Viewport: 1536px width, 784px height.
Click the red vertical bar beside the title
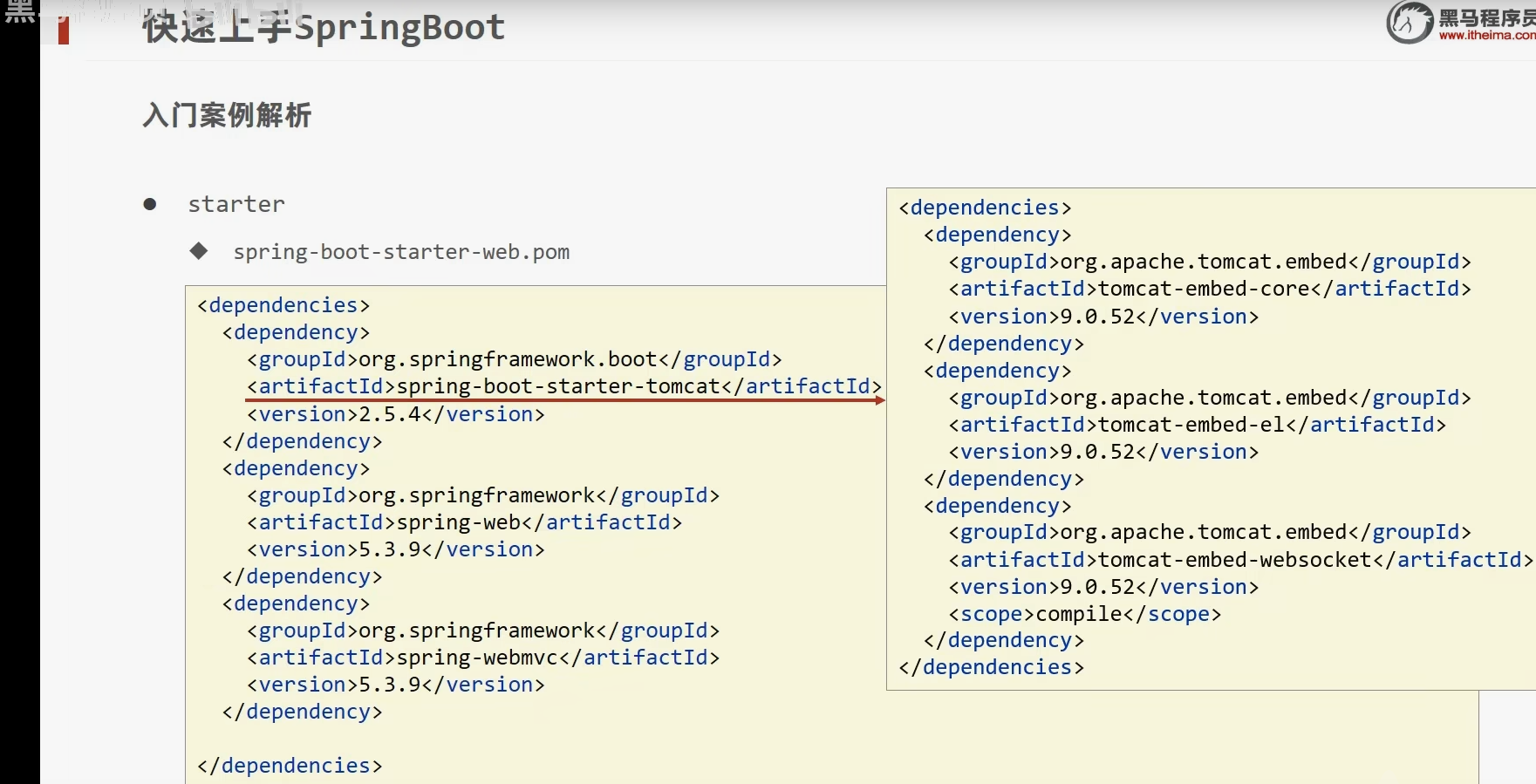[x=63, y=31]
